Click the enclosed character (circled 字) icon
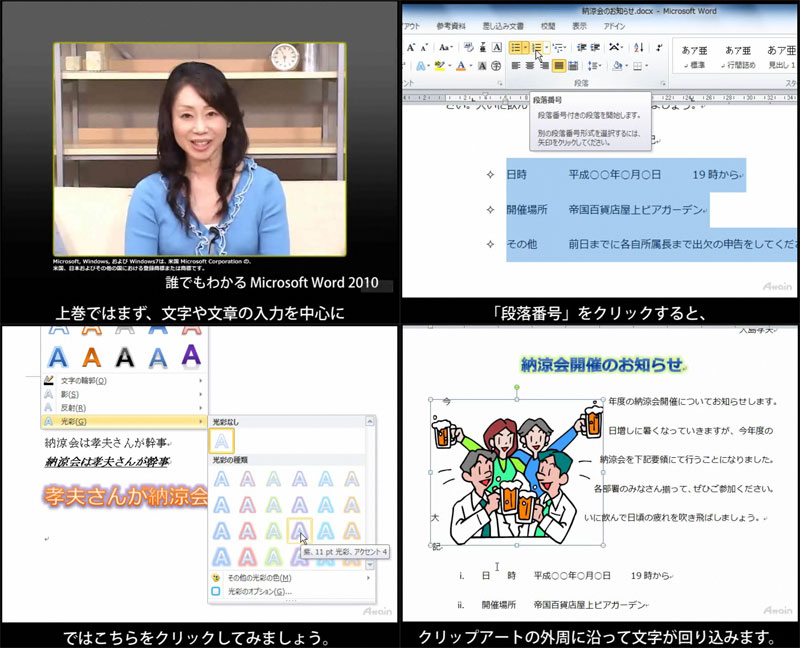Screen dimensions: 800x648 496,66
